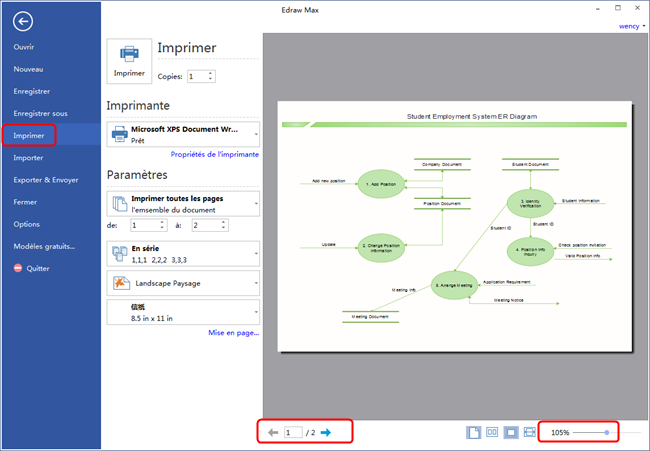Select single page view icon
This screenshot has height=451, width=650.
(473, 432)
